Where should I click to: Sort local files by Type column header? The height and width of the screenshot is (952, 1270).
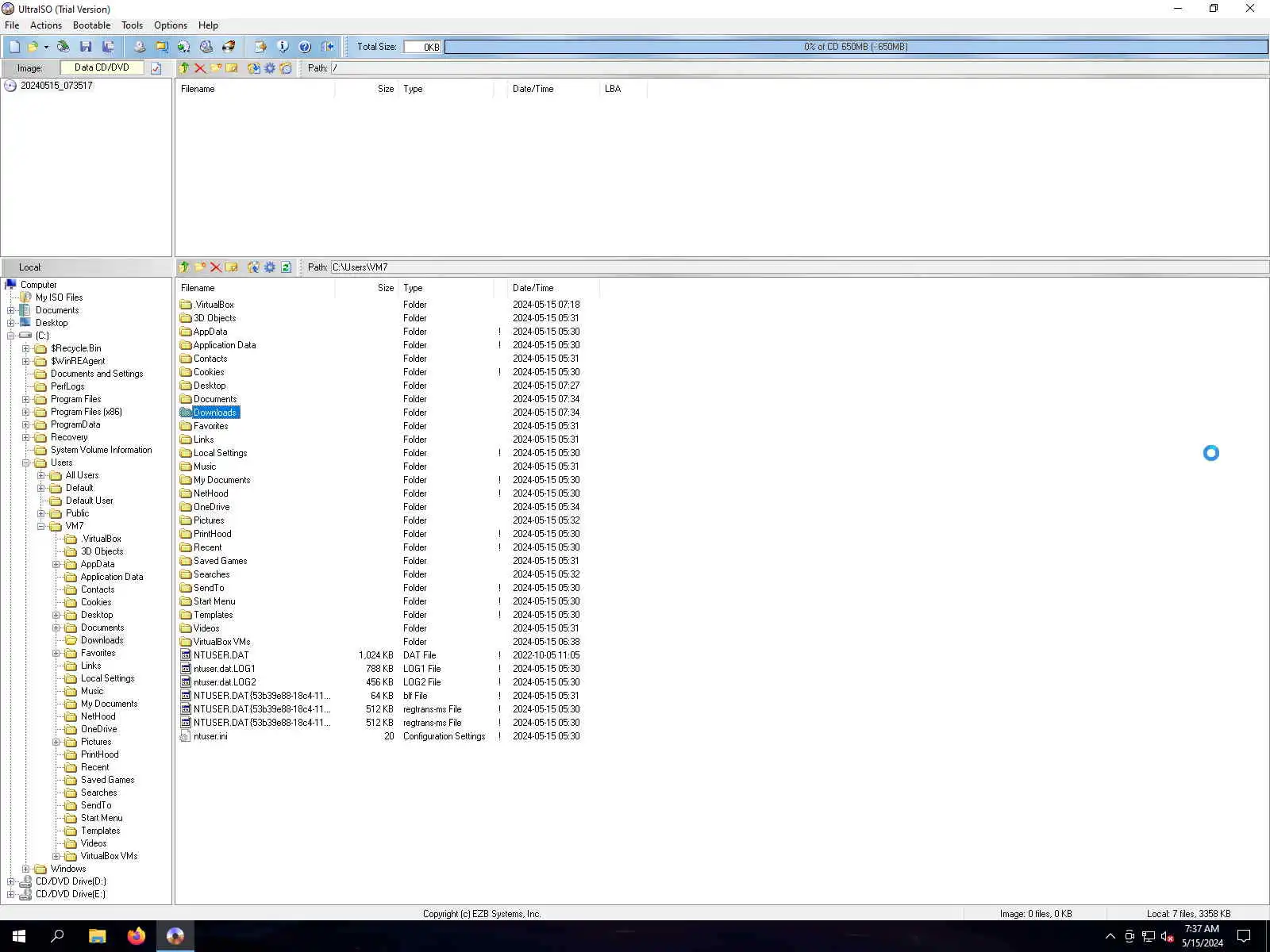[x=446, y=288]
